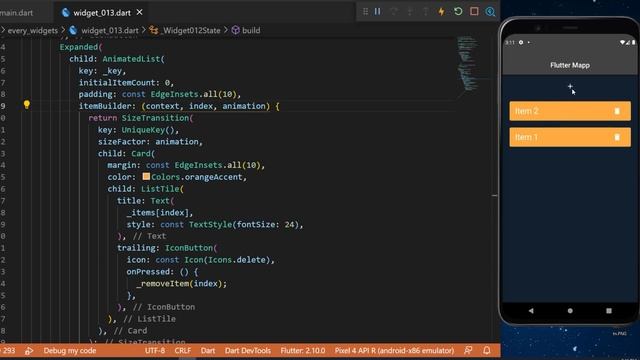Open Dart DevTools from status bar
The image size is (640, 360).
(x=248, y=351)
